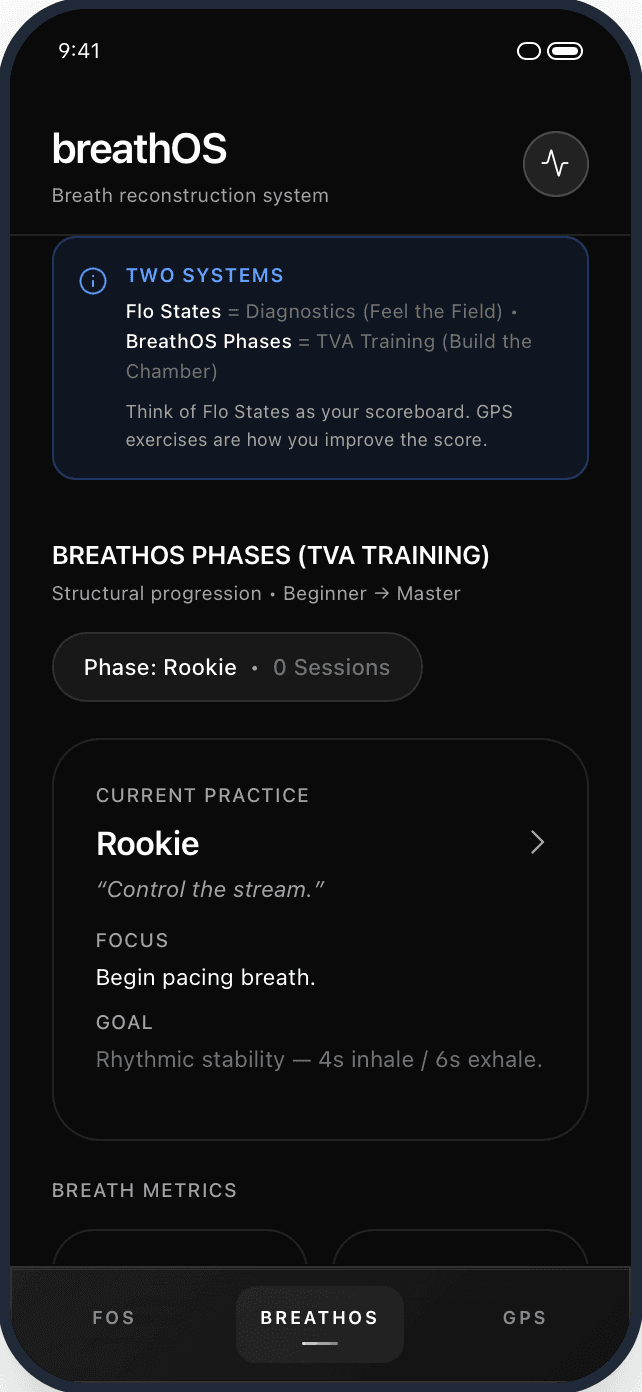Select the first Breath Metrics card
The height and width of the screenshot is (1392, 642).
coord(180,1255)
